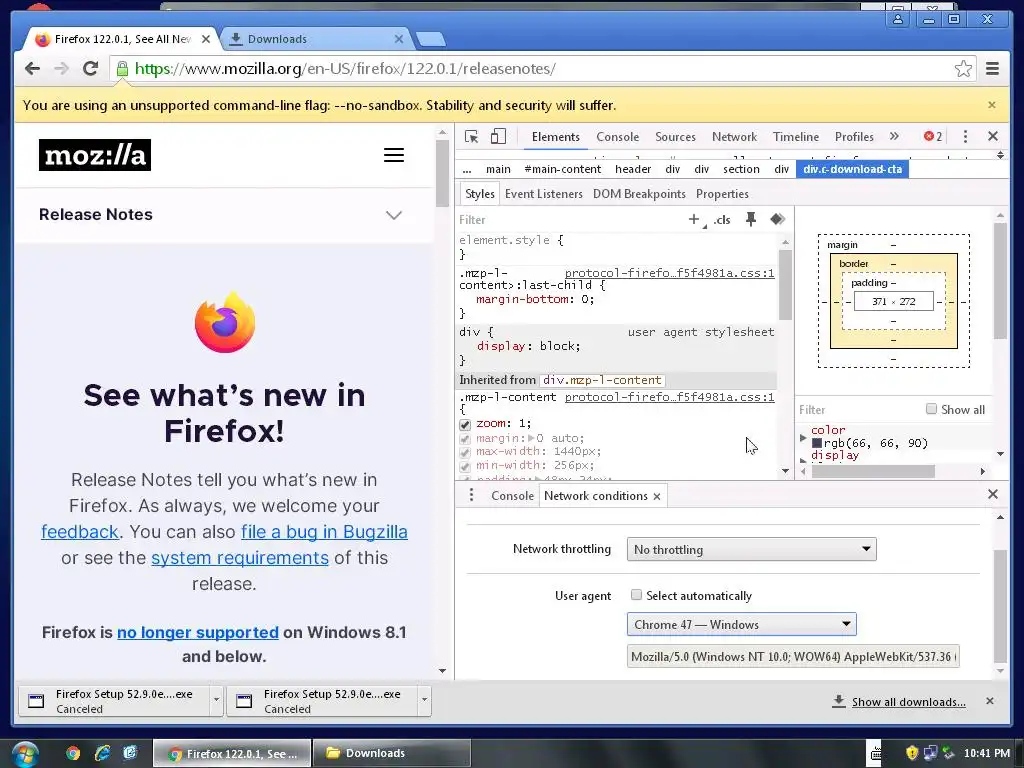Open second Firefox Setup download options arrow
The height and width of the screenshot is (768, 1024).
pos(424,700)
